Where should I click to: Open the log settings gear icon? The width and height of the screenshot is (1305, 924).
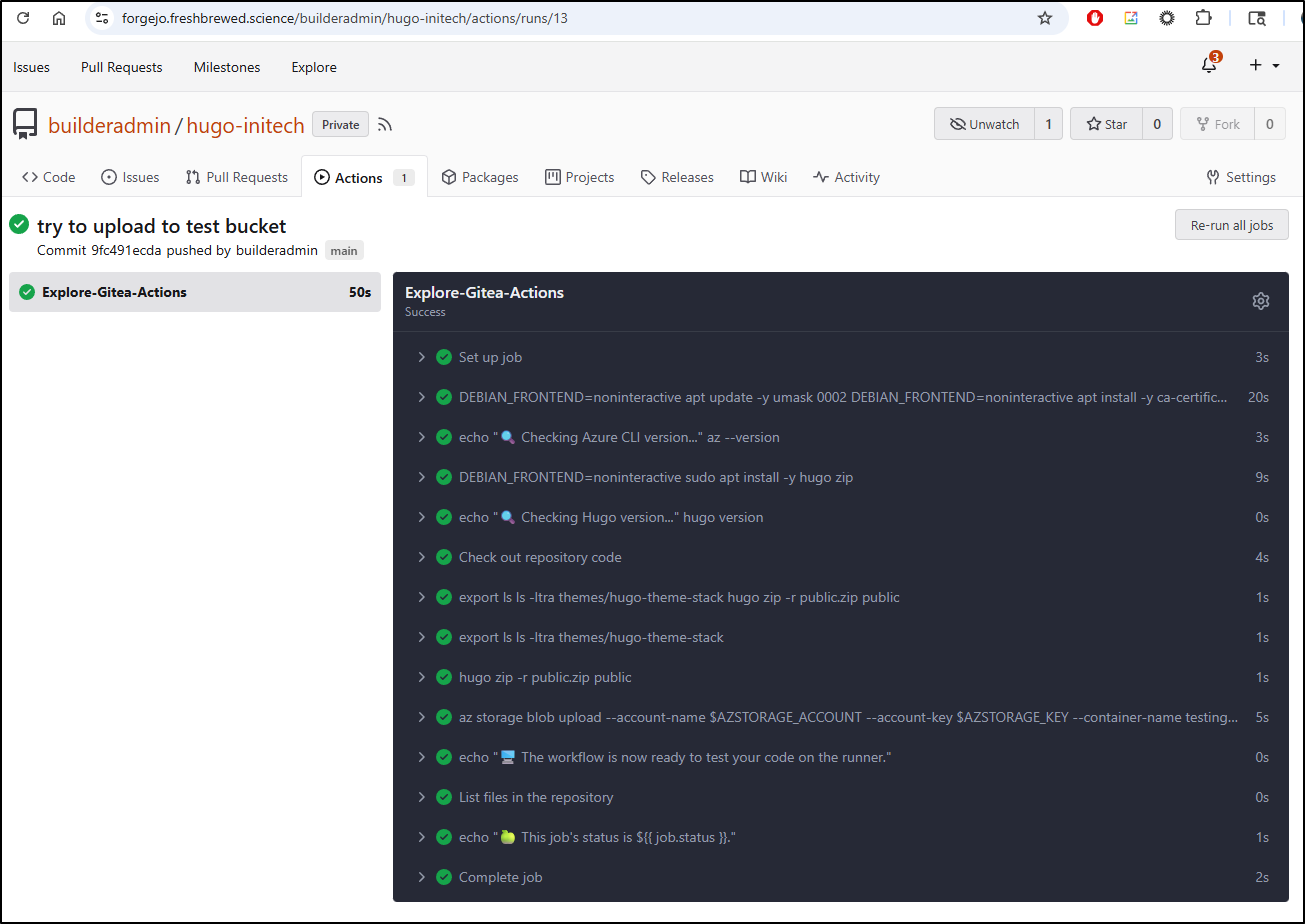tap(1260, 301)
